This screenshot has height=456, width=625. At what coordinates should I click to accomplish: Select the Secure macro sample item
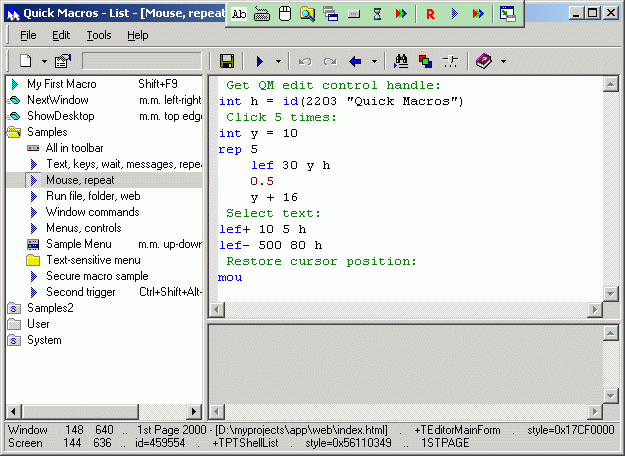coord(97,276)
